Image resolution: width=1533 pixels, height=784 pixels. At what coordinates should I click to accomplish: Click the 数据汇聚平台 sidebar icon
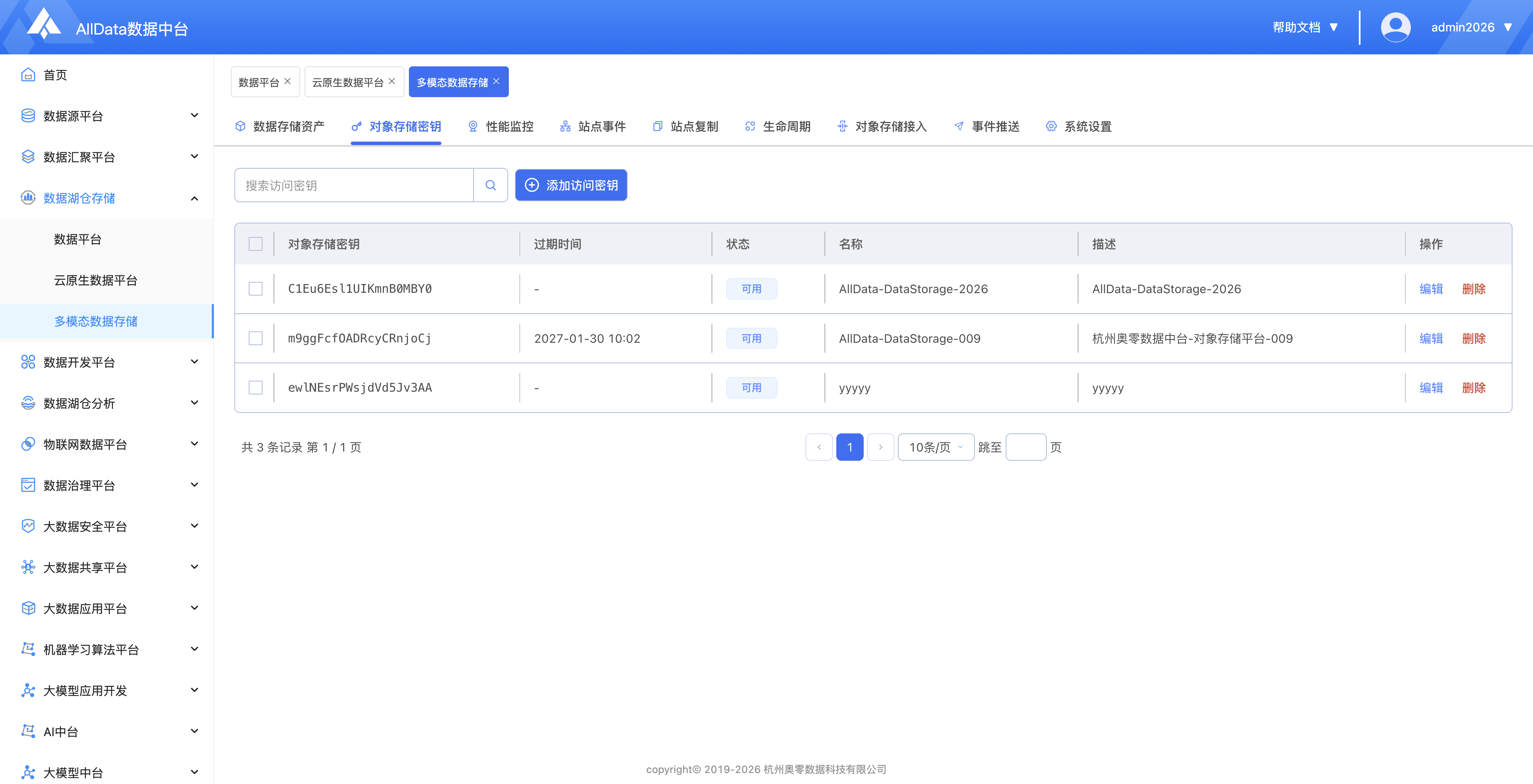[x=28, y=156]
